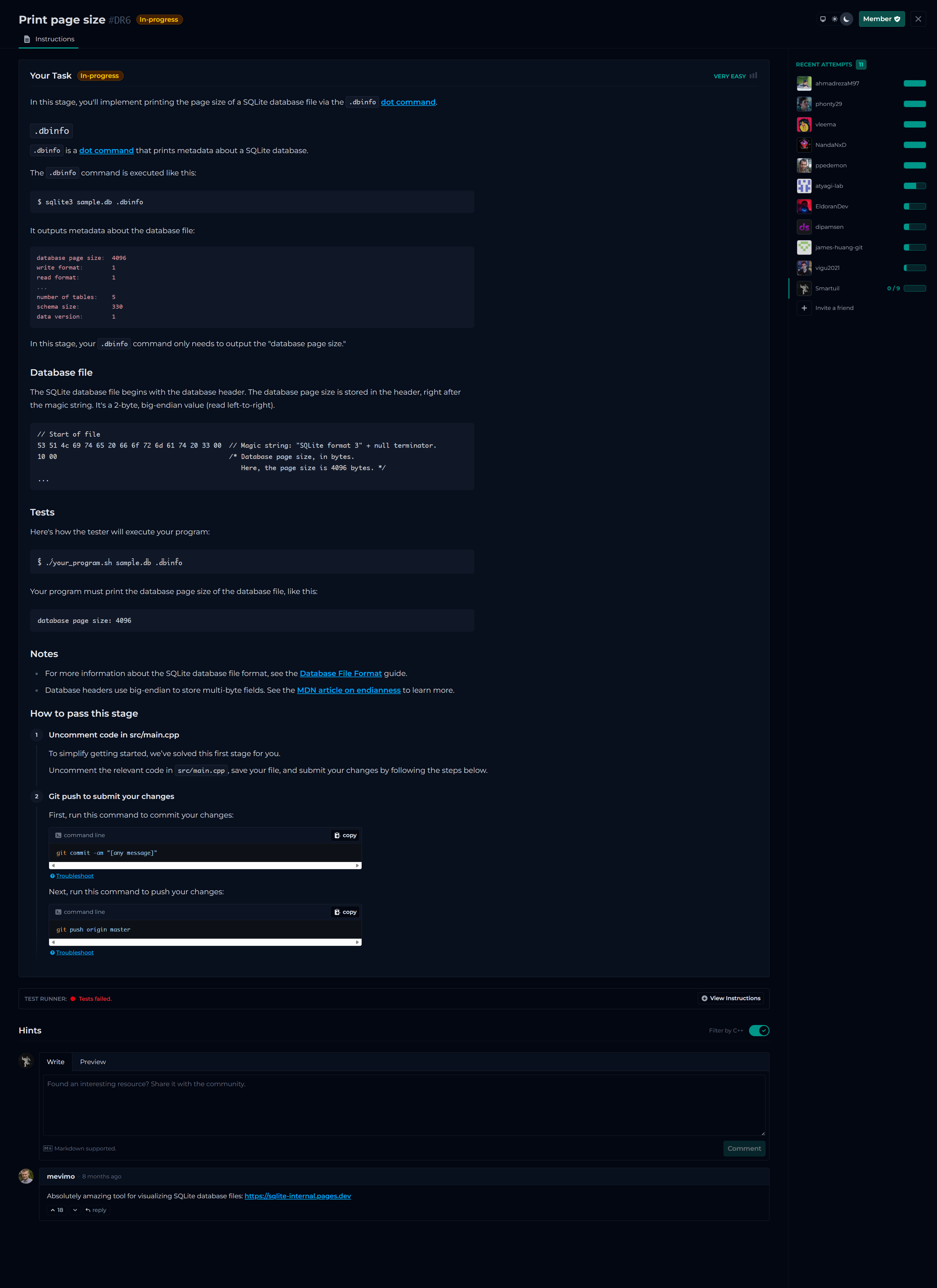937x1288 pixels.
Task: Switch to light theme sun icon
Action: (834, 19)
